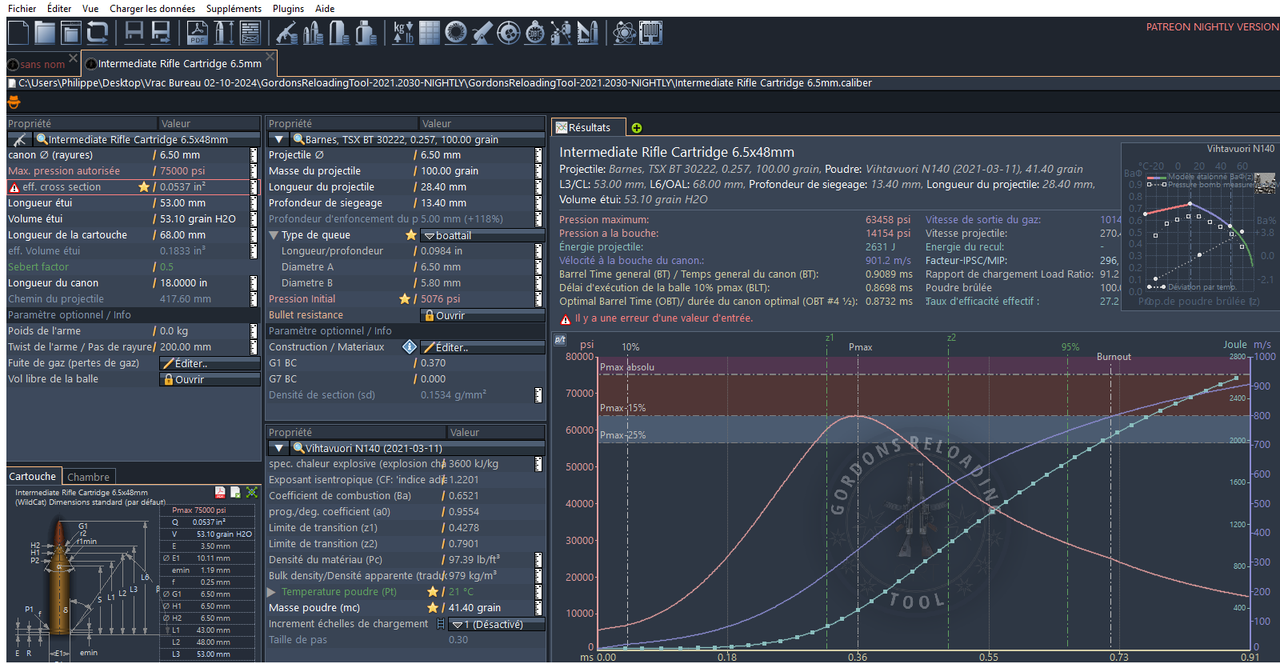Click the save floppy disk icon
This screenshot has height=664, width=1280.
[x=134, y=33]
